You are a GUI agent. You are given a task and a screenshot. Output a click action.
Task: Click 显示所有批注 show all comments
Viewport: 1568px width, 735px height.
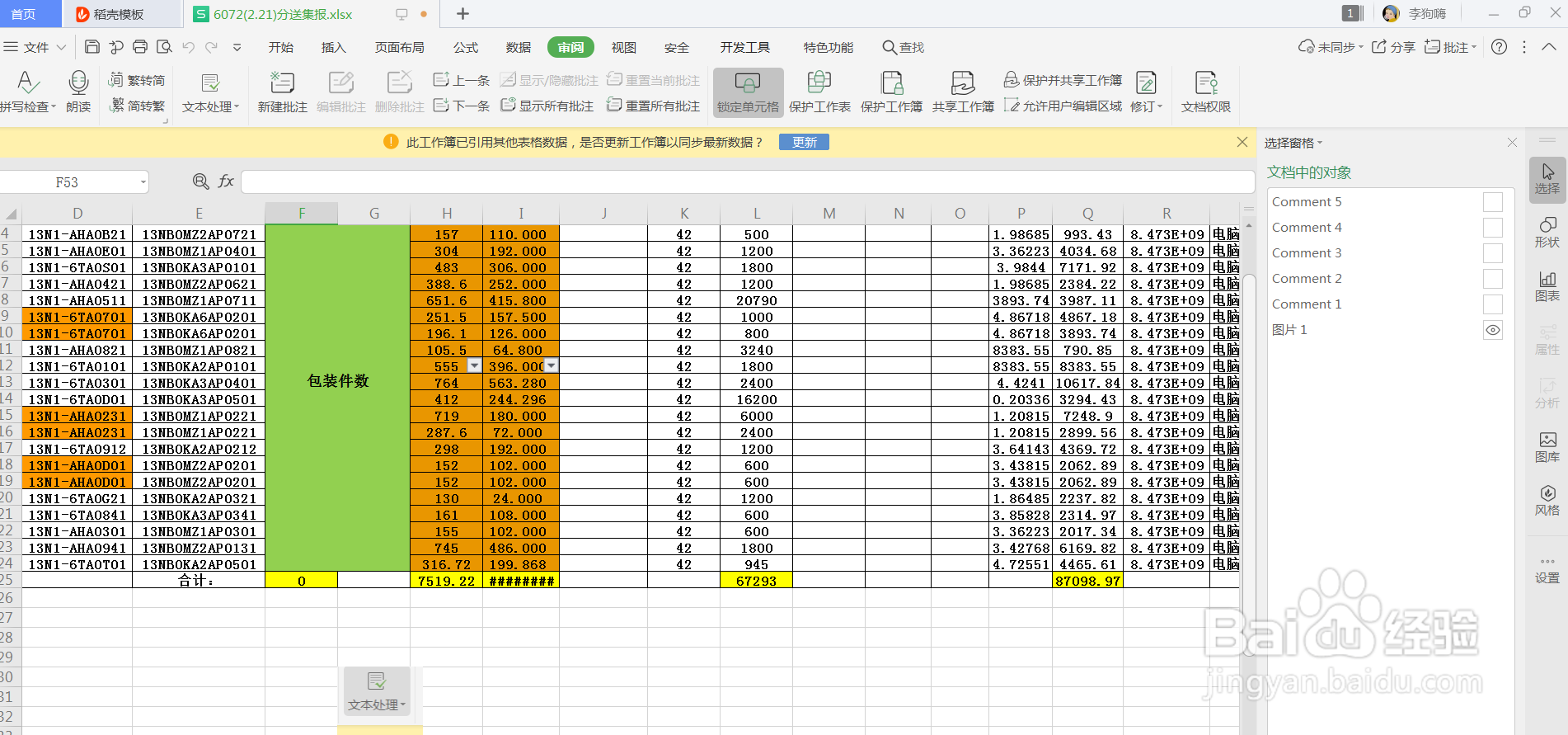[547, 106]
